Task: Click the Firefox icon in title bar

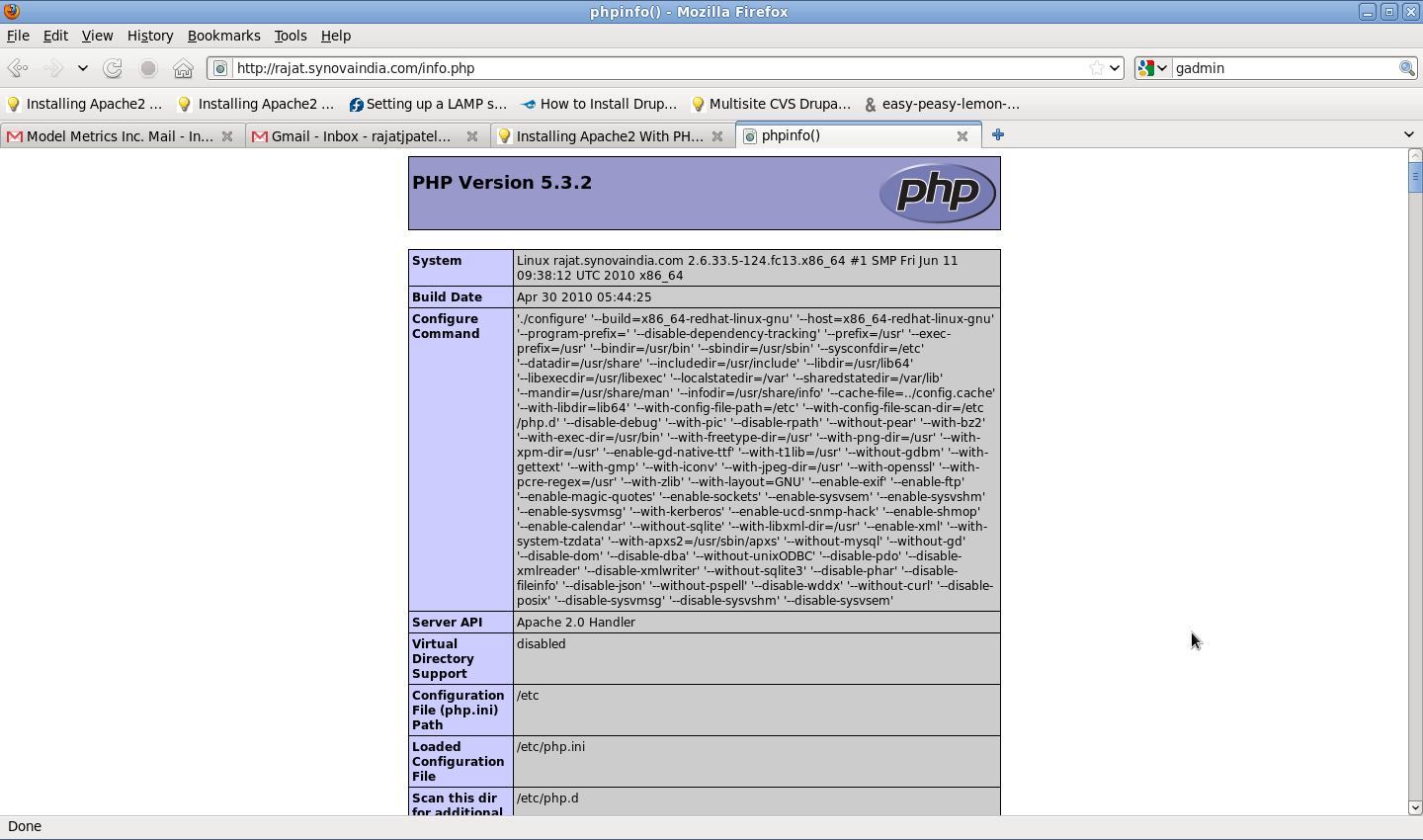Action: tap(12, 12)
